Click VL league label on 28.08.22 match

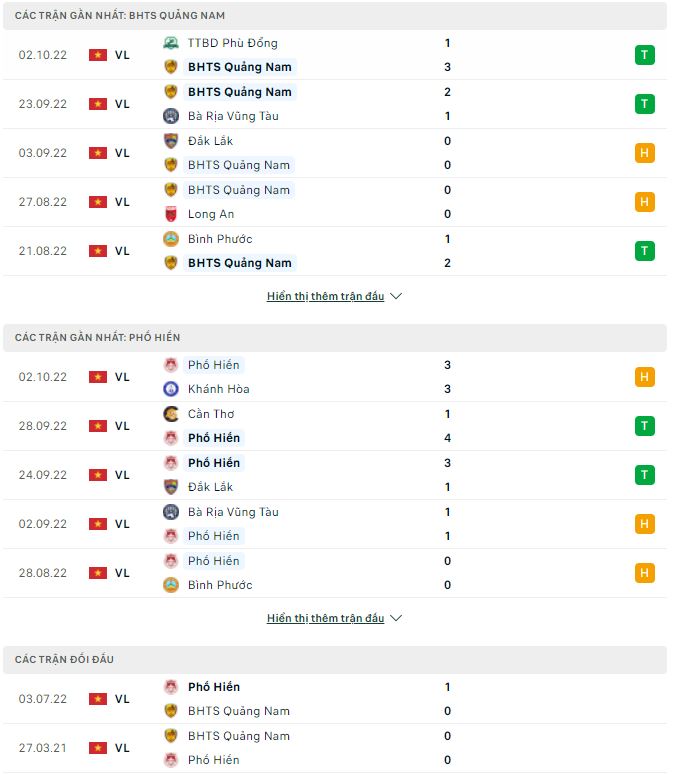tap(122, 573)
